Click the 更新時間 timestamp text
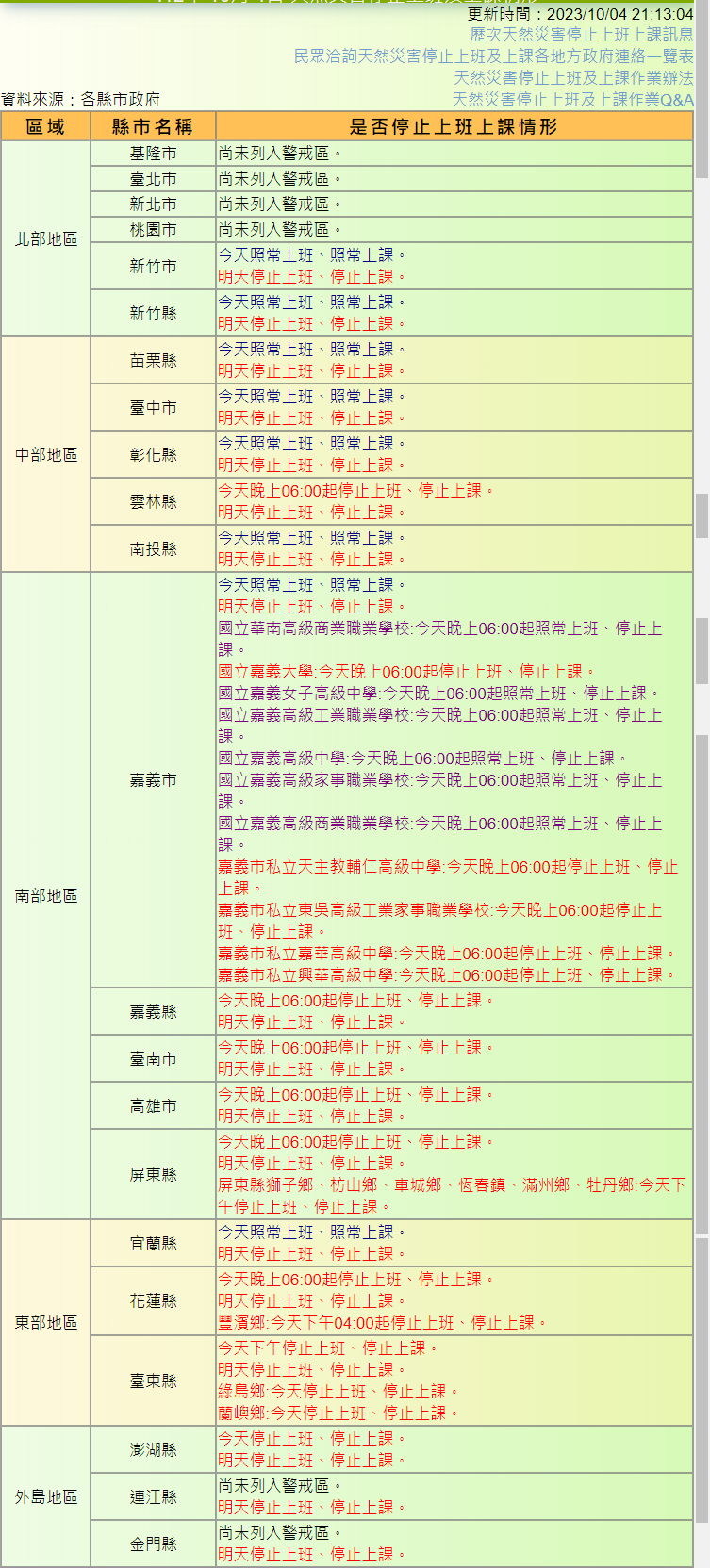Image resolution: width=710 pixels, height=1568 pixels. point(580,14)
